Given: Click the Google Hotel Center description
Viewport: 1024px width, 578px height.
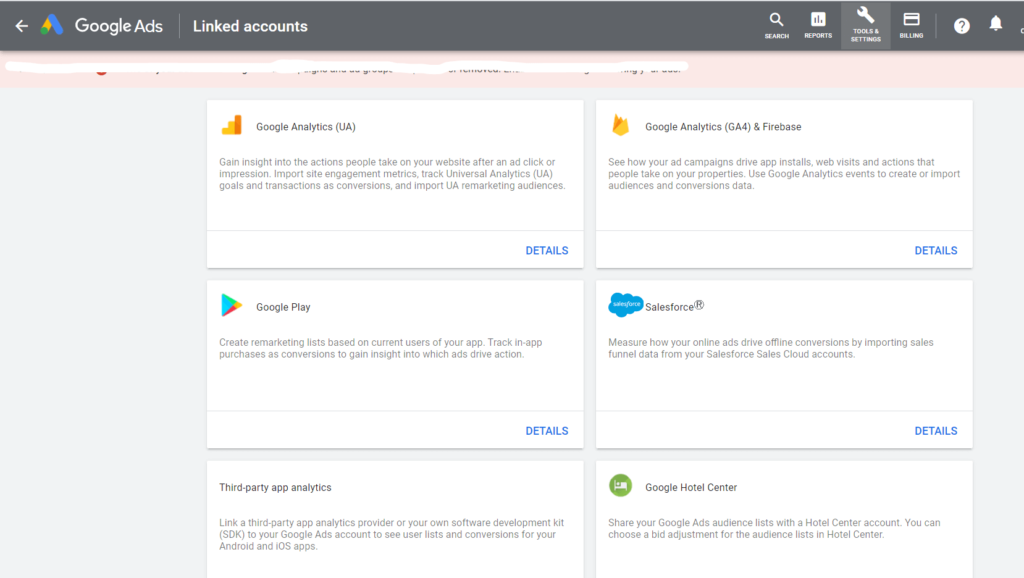Looking at the screenshot, I should coord(774,528).
